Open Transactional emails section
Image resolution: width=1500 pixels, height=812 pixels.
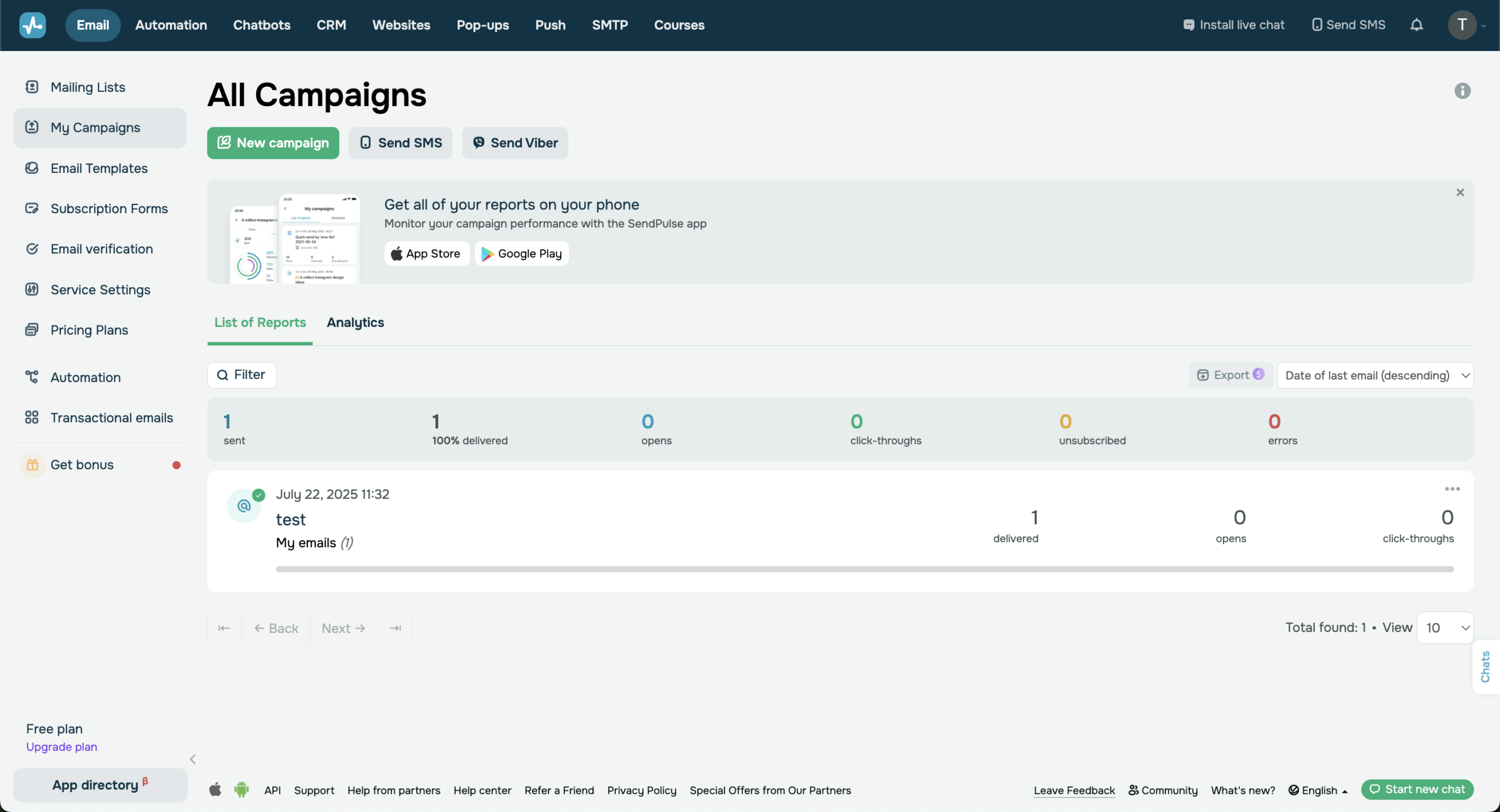(x=100, y=418)
